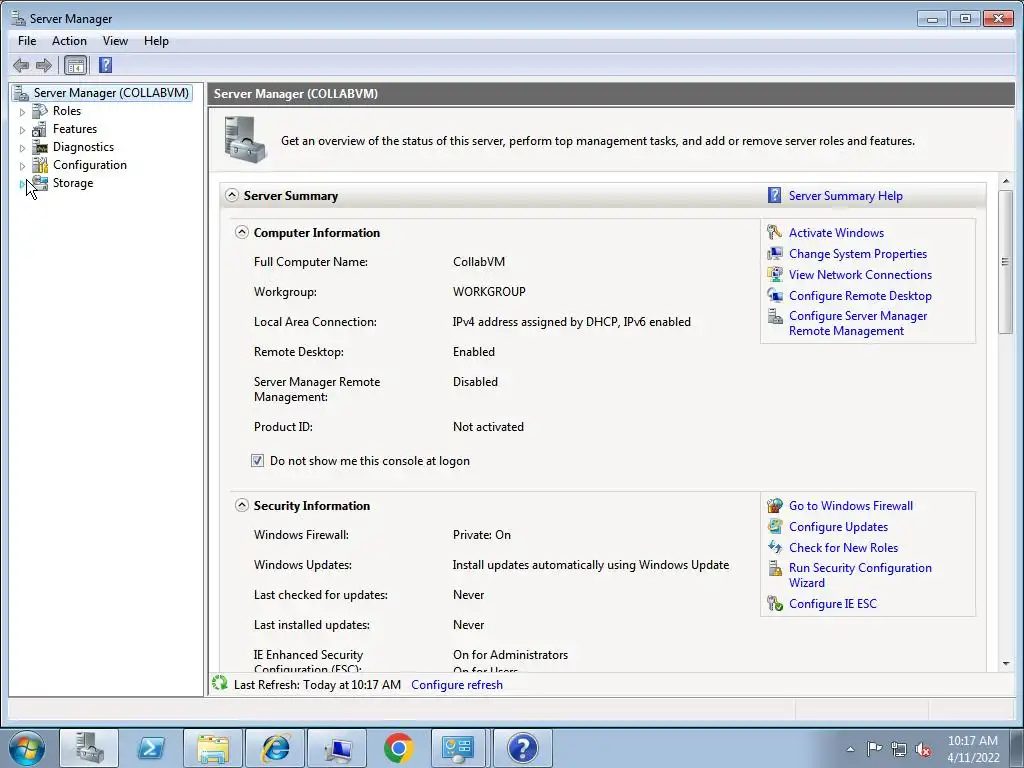Click icon beside Run Security Configuration Wizard
The height and width of the screenshot is (768, 1024).
tap(775, 569)
